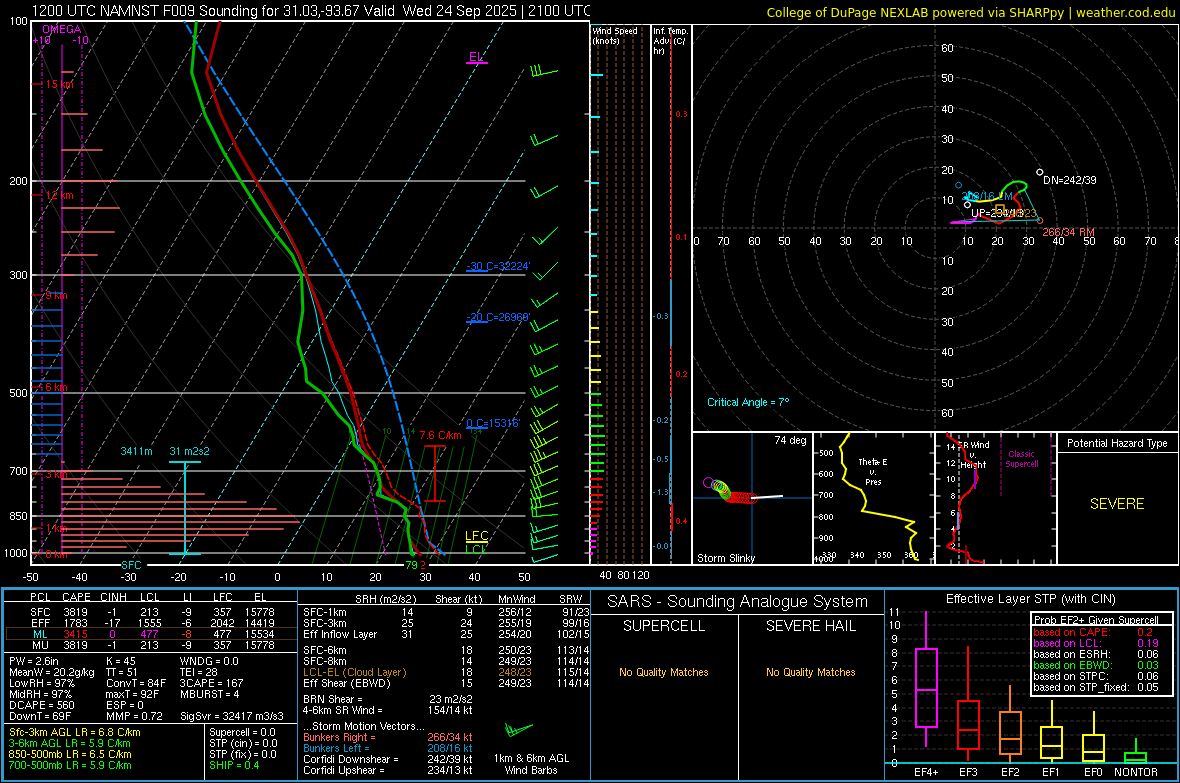Select the SFC parcel row in the table
Viewport: 1180px width, 783px height.
coord(151,612)
